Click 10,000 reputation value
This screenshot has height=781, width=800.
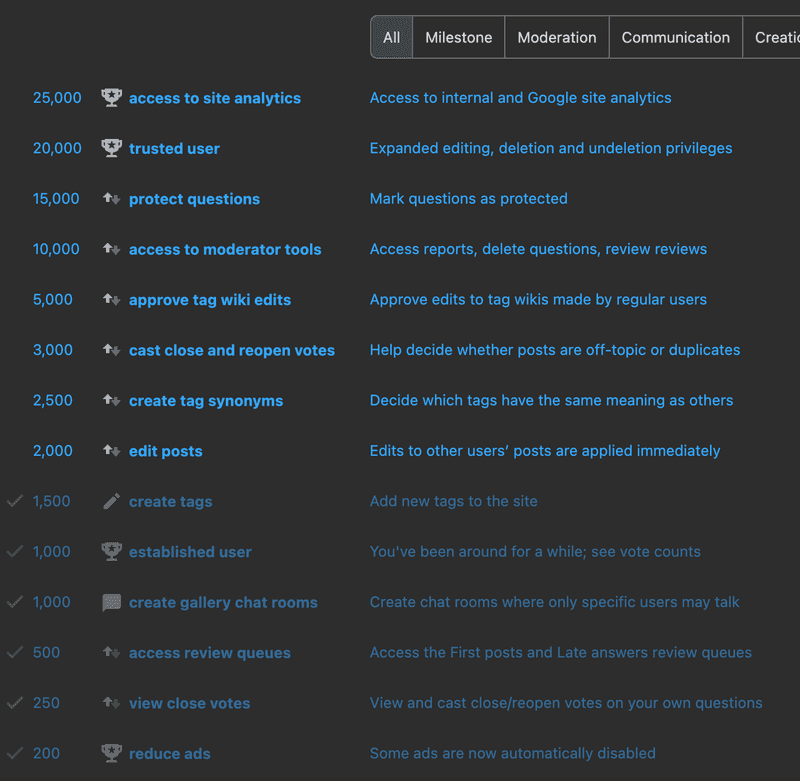[x=56, y=249]
